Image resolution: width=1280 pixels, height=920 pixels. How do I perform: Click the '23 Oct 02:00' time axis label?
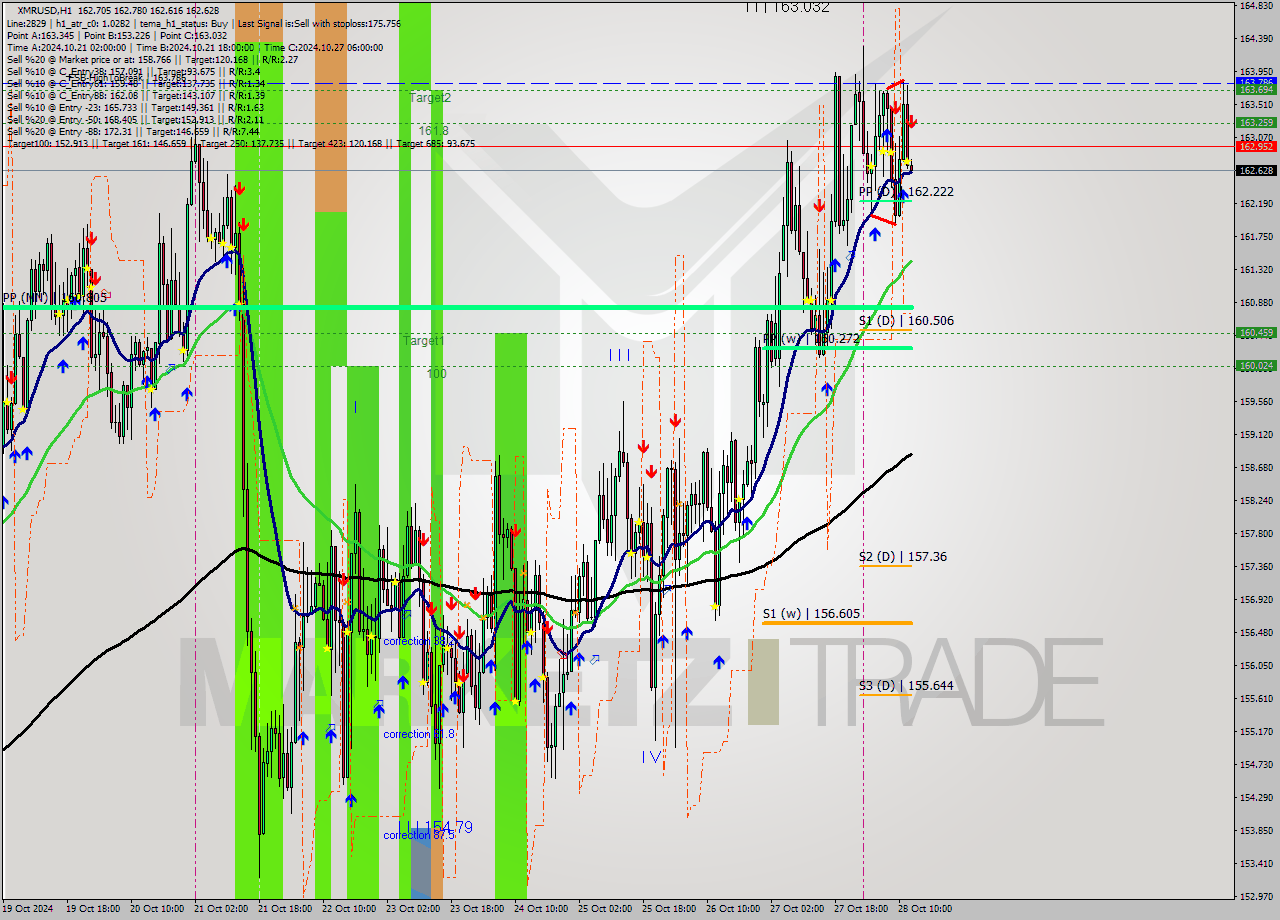point(413,909)
